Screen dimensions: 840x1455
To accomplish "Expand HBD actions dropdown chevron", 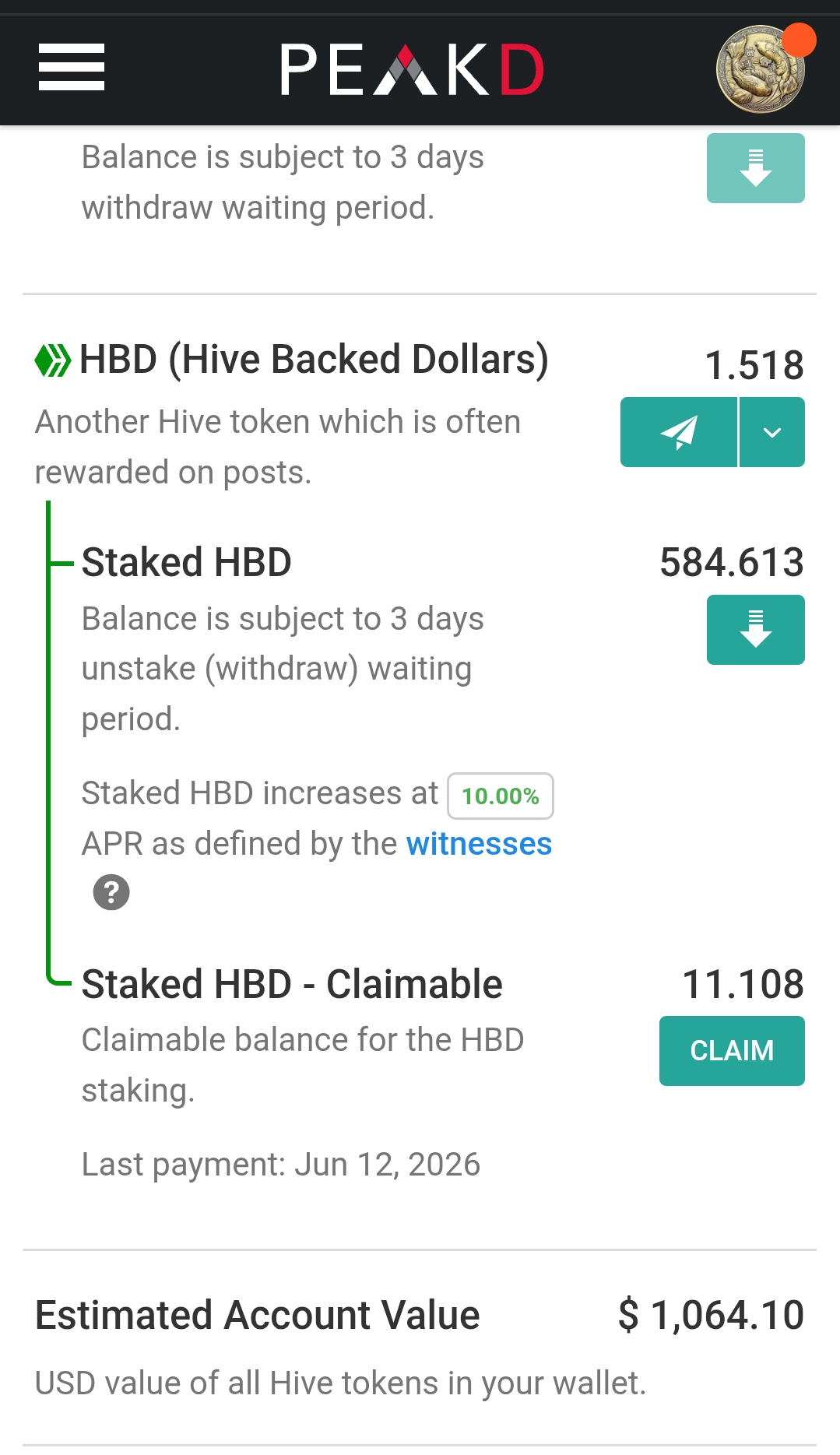I will [772, 432].
